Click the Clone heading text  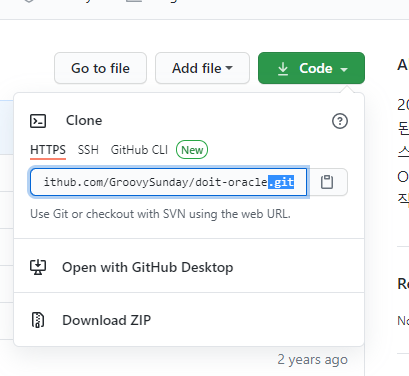coord(84,121)
